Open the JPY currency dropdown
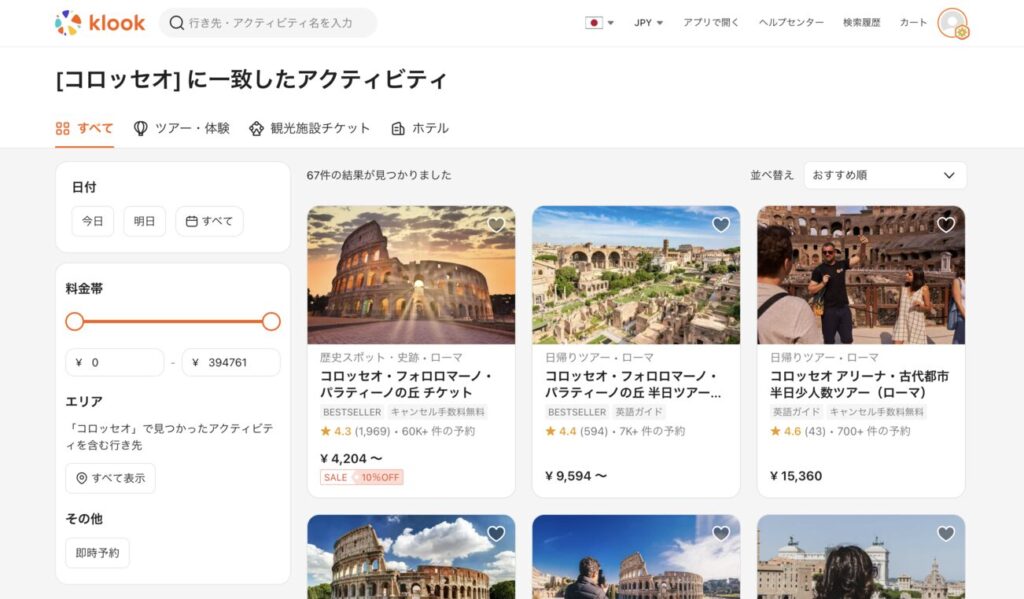Viewport: 1024px width, 599px height. tap(648, 23)
